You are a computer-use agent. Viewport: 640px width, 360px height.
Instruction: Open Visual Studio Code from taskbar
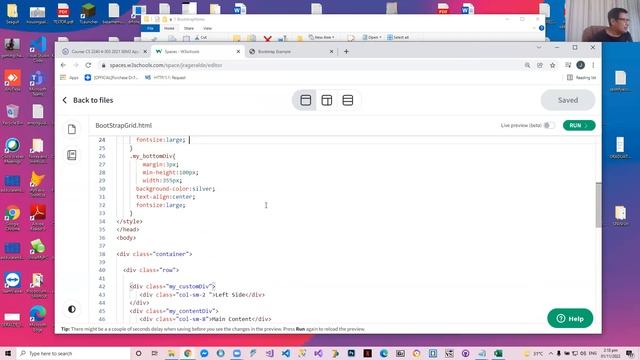point(286,353)
